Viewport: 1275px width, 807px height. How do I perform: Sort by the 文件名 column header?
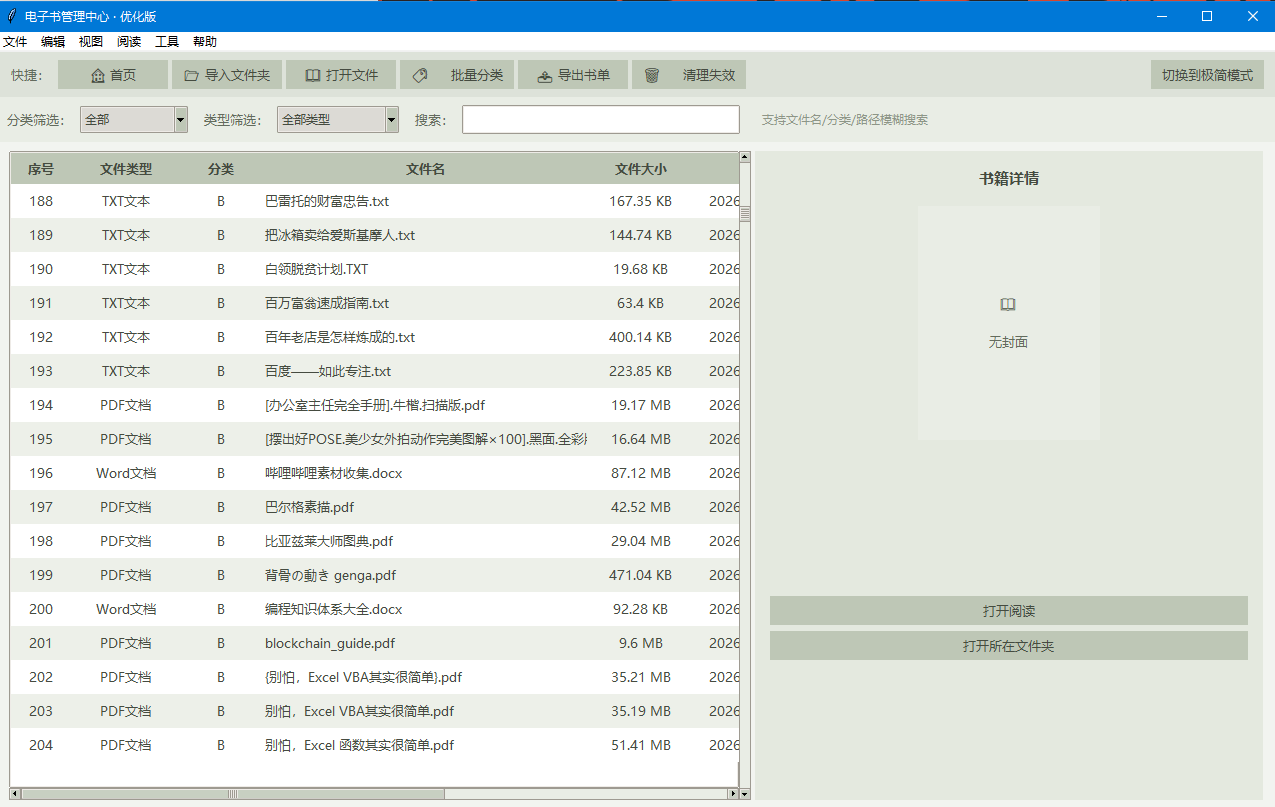click(426, 169)
